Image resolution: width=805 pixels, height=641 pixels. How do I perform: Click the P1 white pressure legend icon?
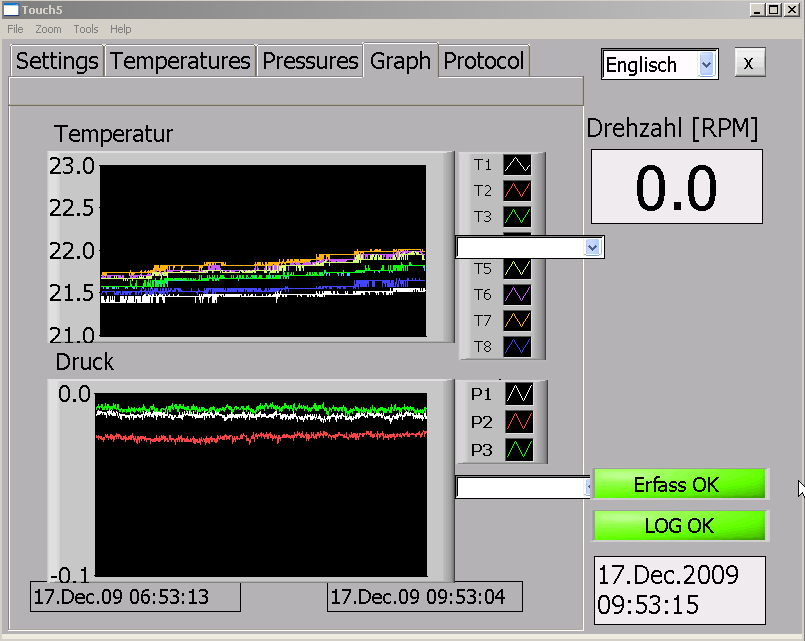pyautogui.click(x=519, y=394)
